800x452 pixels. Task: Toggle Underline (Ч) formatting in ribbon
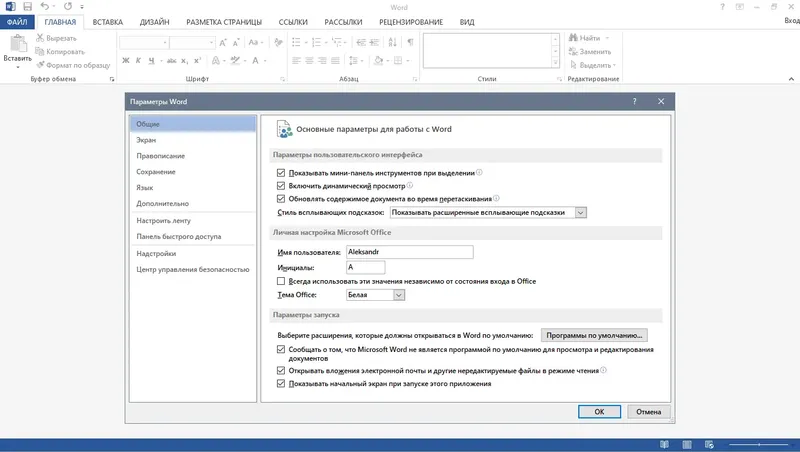[x=152, y=61]
